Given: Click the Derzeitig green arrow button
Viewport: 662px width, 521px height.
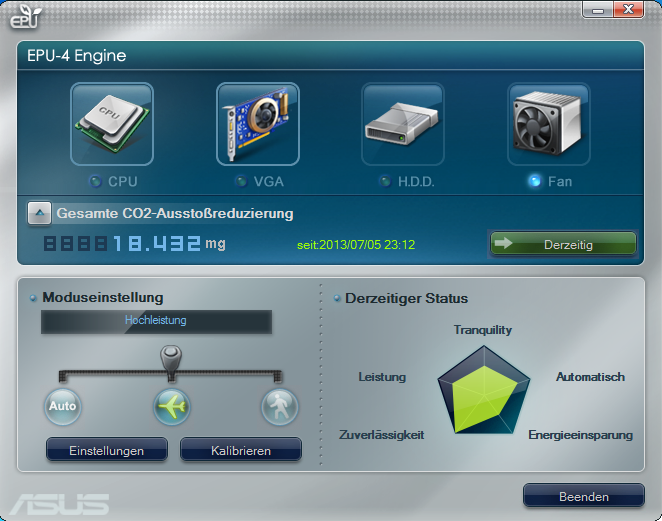Looking at the screenshot, I should [563, 244].
